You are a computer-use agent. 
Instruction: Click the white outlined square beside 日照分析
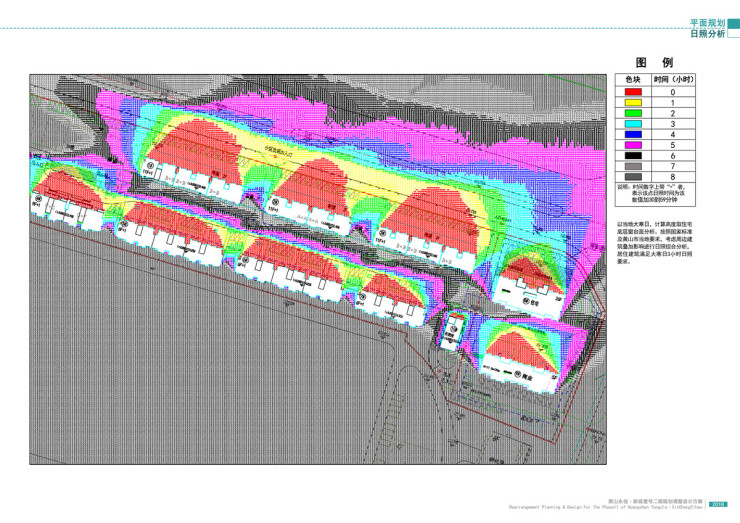click(733, 34)
